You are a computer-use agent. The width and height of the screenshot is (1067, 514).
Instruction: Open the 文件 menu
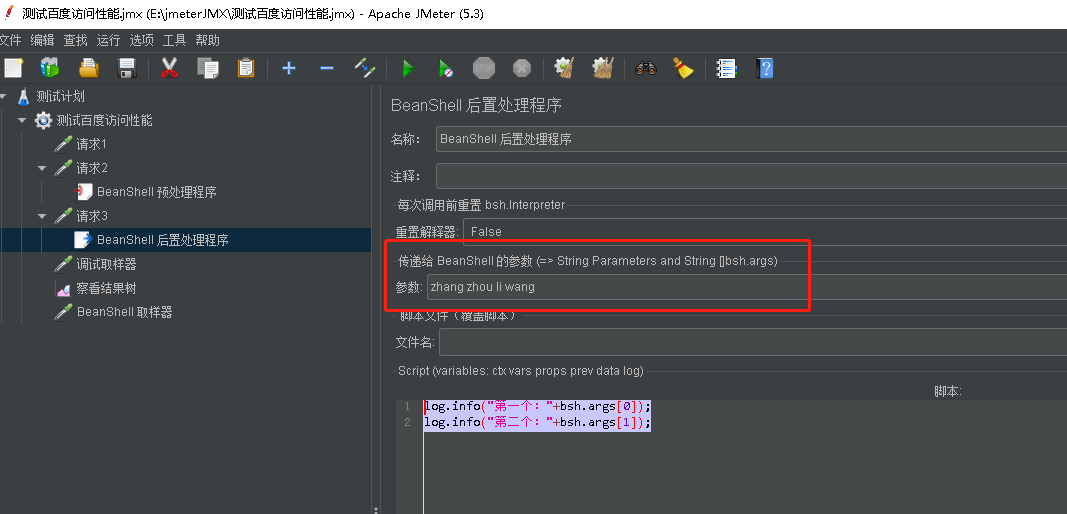11,40
